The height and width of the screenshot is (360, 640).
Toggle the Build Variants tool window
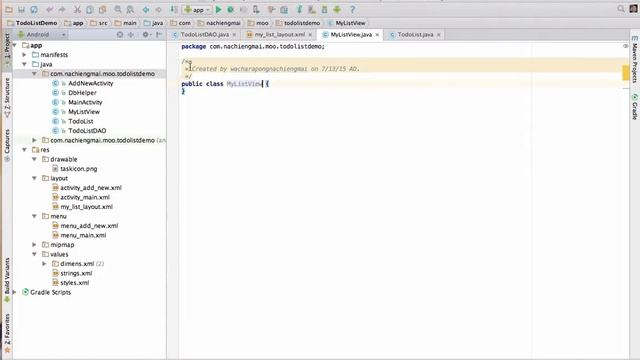pos(7,280)
